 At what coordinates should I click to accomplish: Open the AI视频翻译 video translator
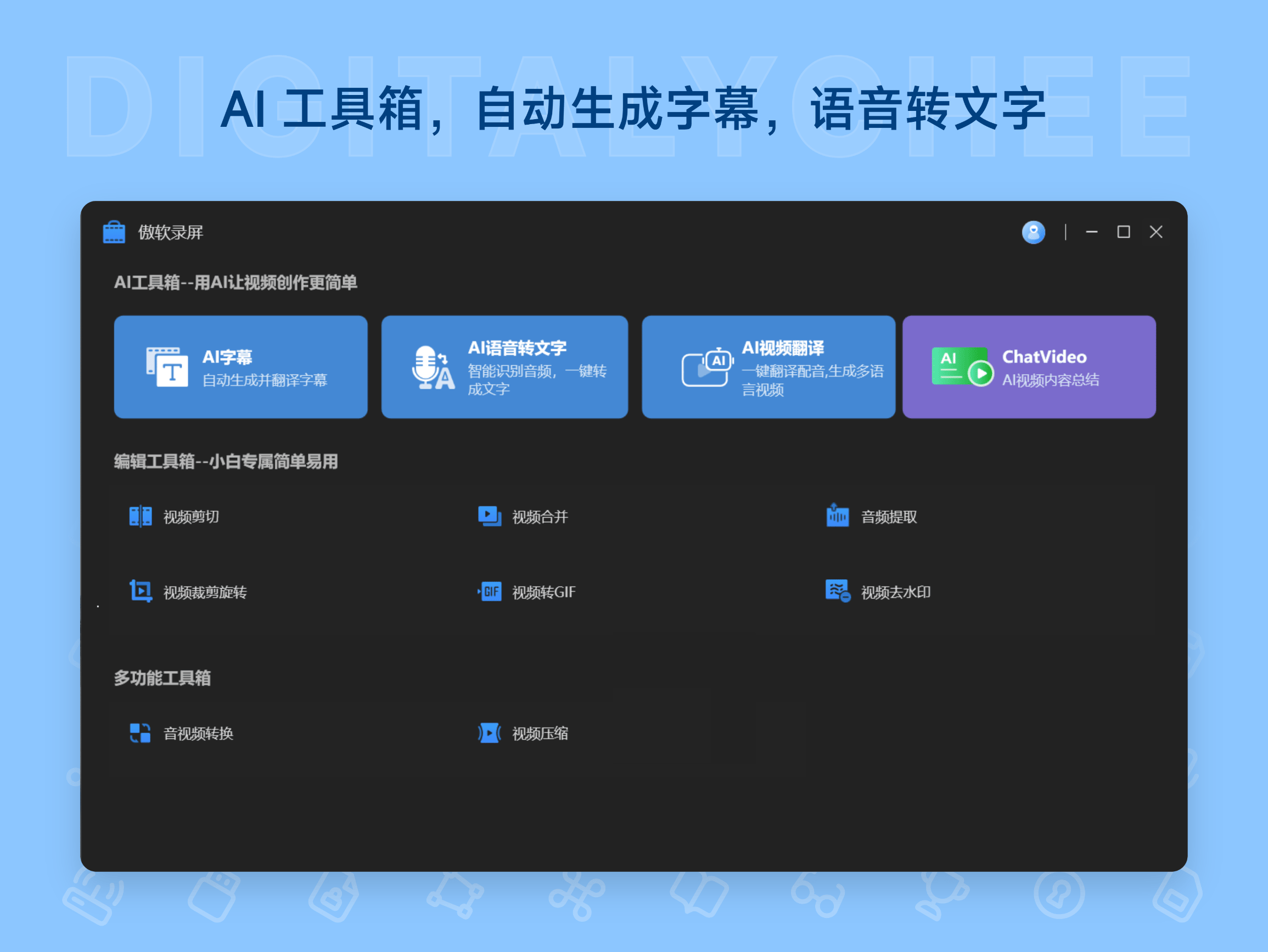pos(768,366)
